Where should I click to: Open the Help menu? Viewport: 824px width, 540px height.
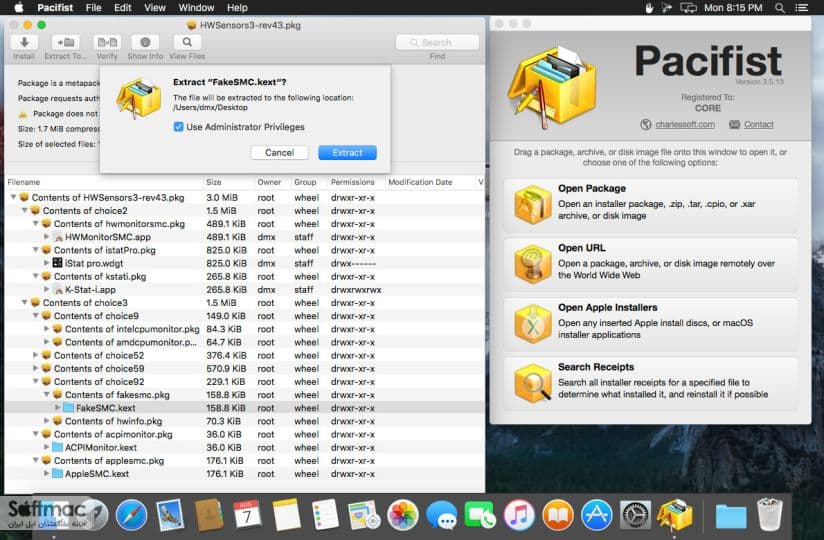pos(237,8)
